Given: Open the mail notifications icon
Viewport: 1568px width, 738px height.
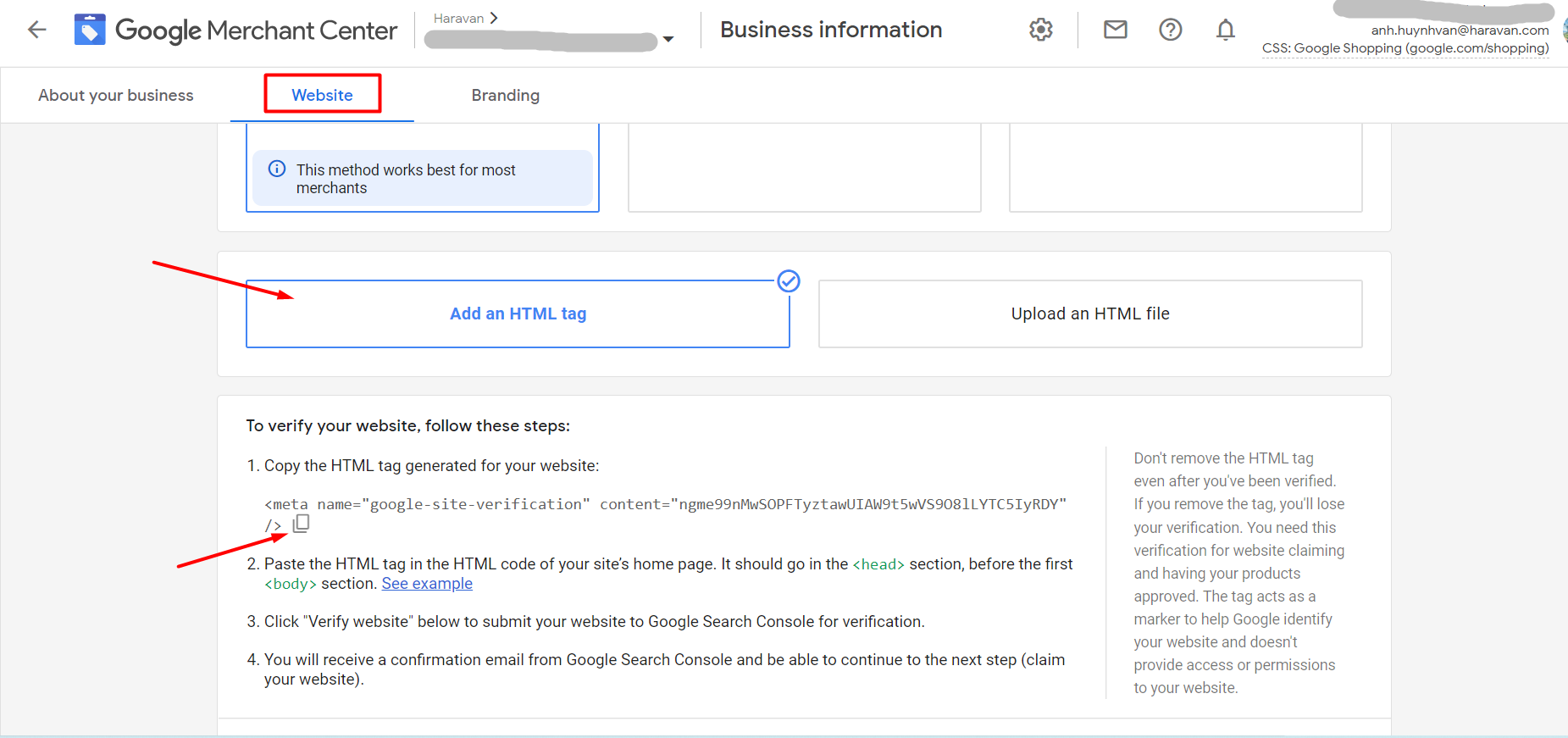Looking at the screenshot, I should (1115, 30).
